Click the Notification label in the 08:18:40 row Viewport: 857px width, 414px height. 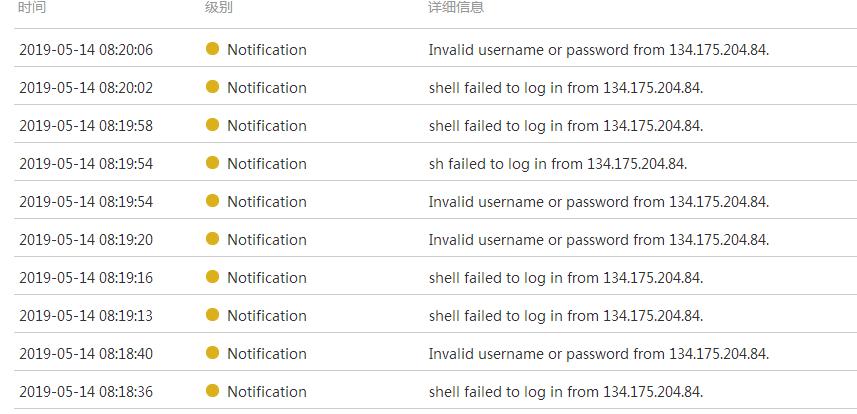click(266, 354)
